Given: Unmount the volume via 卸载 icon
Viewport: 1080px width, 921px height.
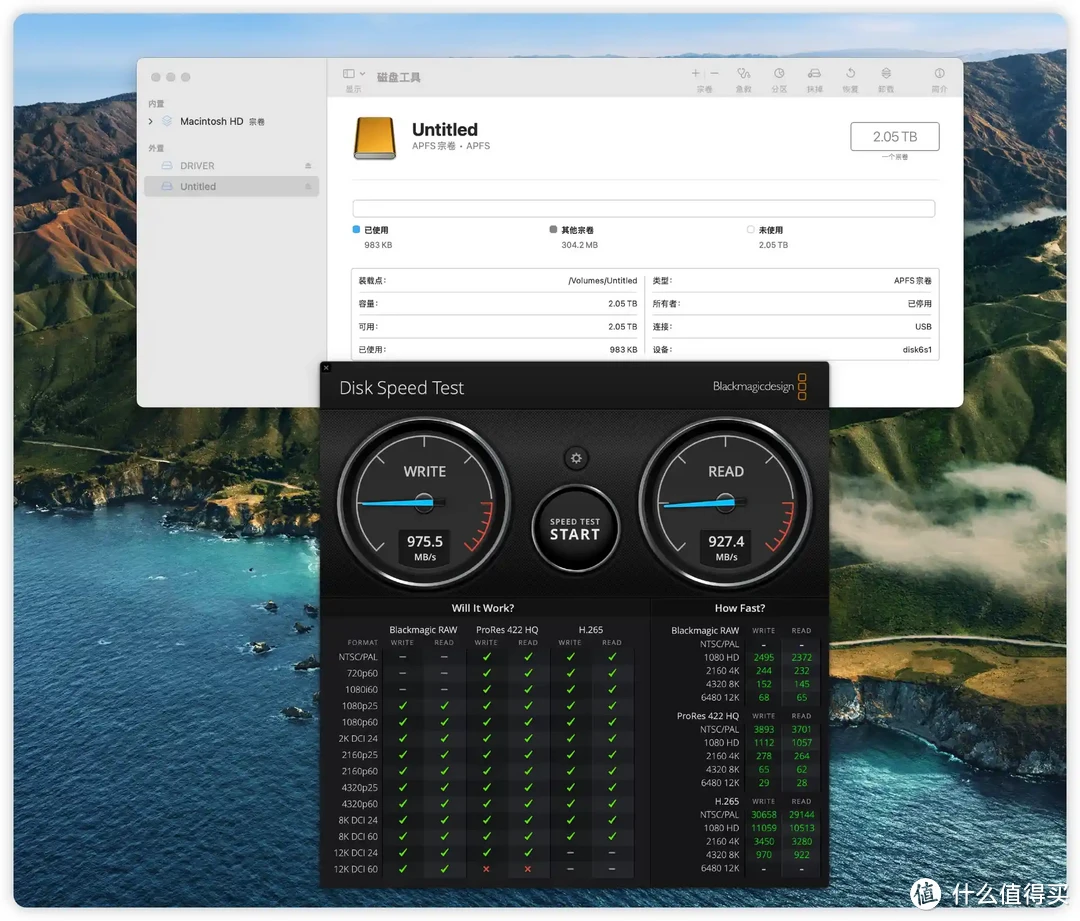Looking at the screenshot, I should click(886, 75).
